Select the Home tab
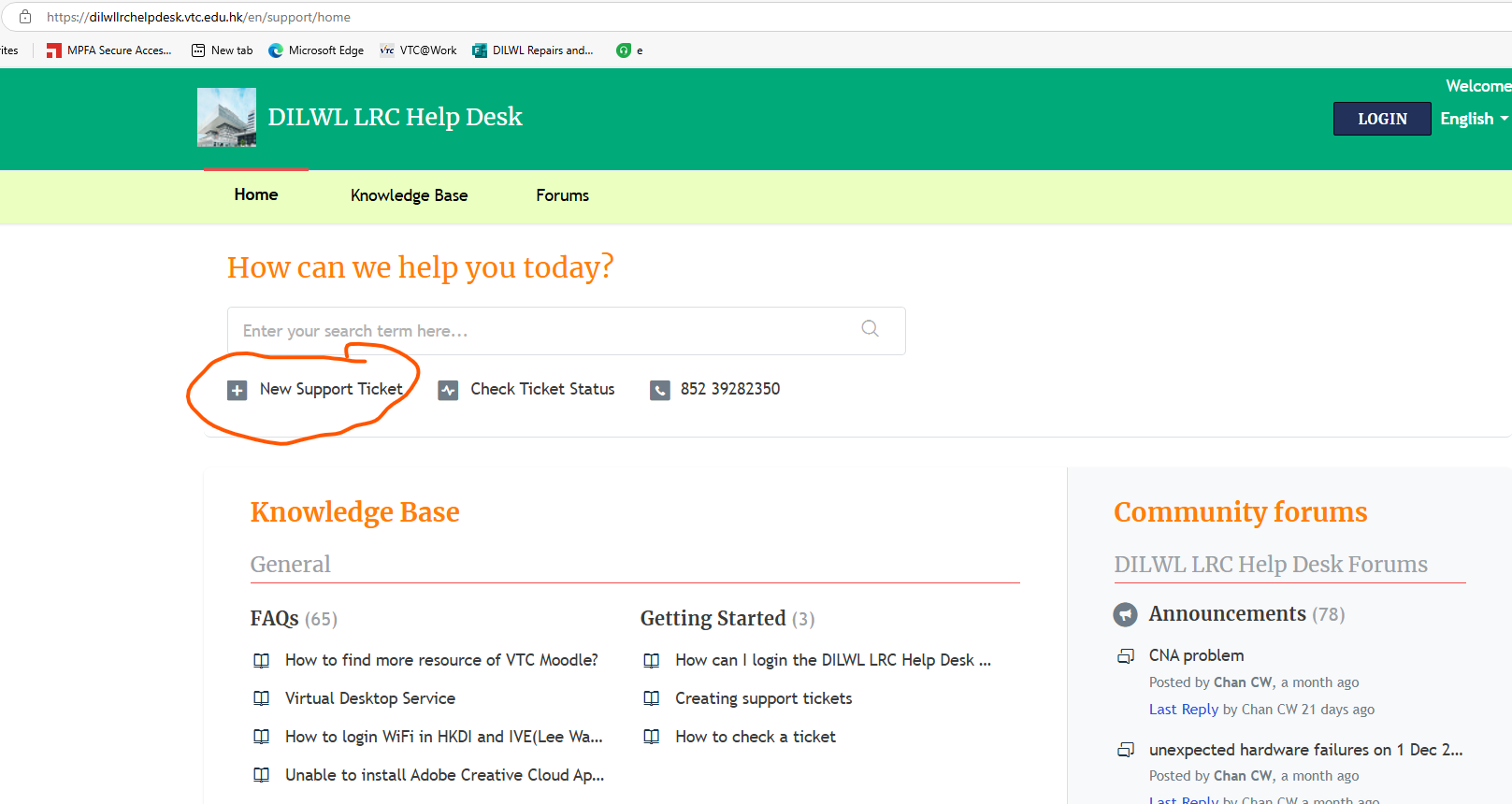Viewport: 1512px width, 804px height. 256,194
